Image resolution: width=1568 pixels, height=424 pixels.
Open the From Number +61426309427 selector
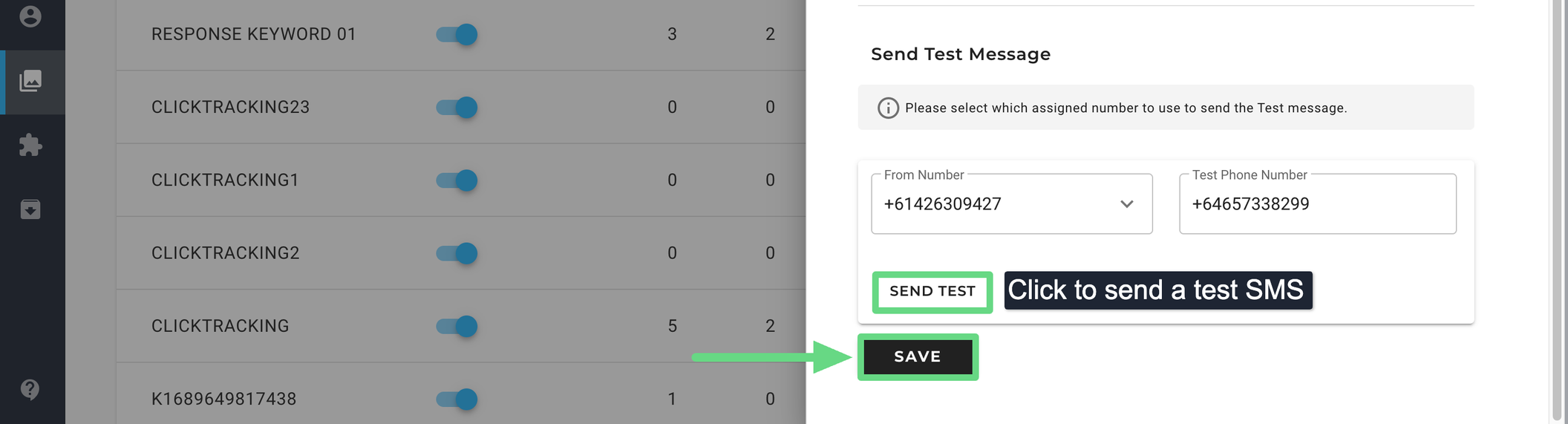pyautogui.click(x=995, y=204)
